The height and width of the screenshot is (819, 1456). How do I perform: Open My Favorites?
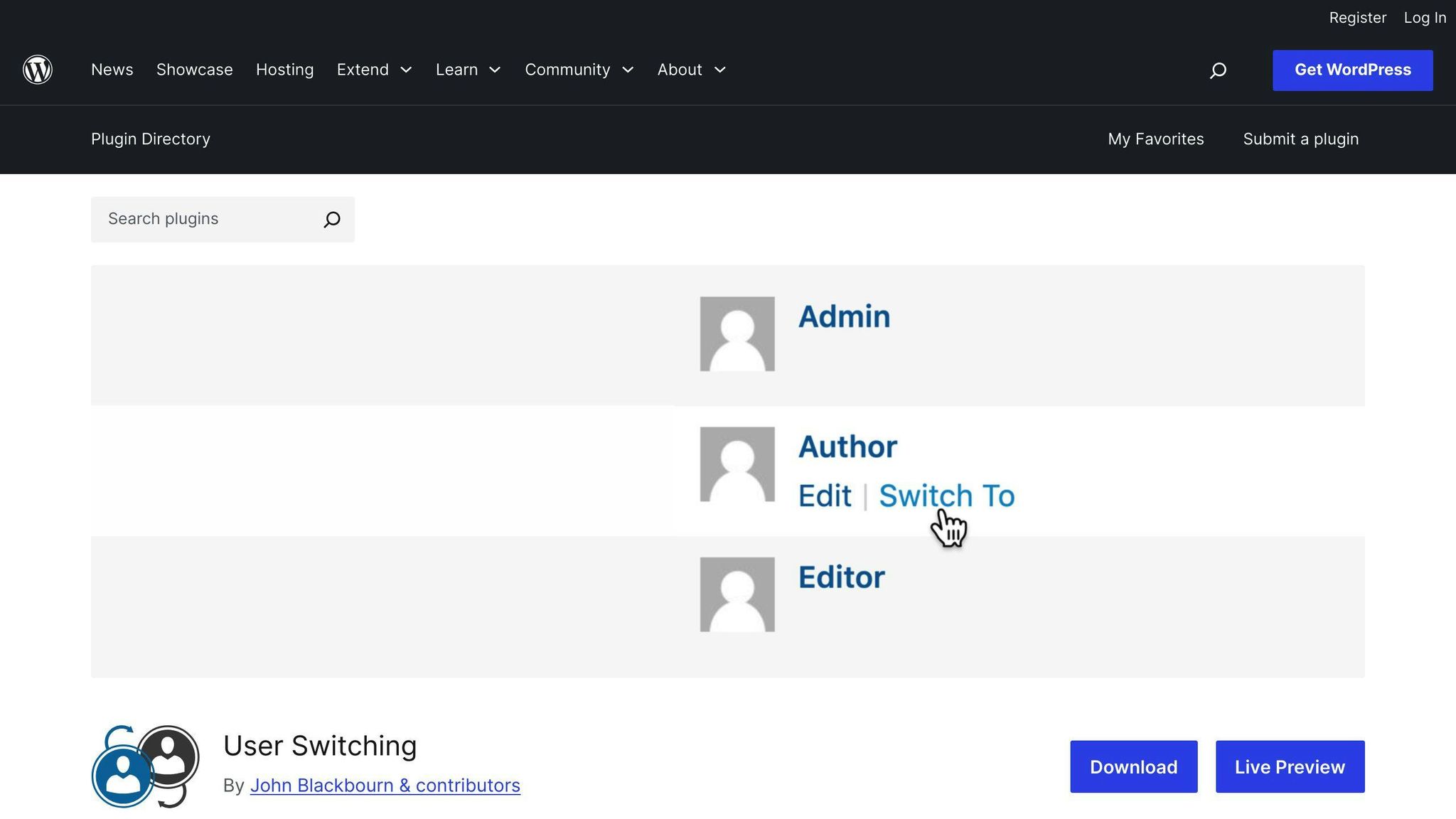pyautogui.click(x=1156, y=139)
